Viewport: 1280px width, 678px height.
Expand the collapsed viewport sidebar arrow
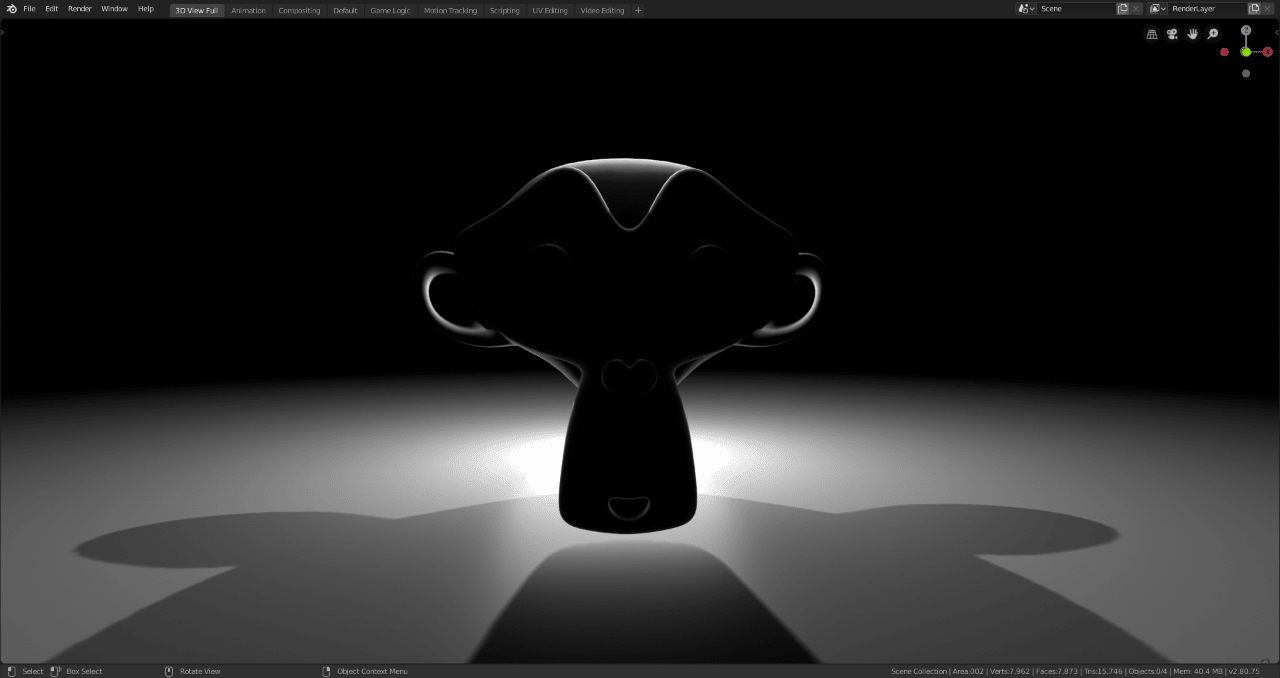(x=3, y=31)
